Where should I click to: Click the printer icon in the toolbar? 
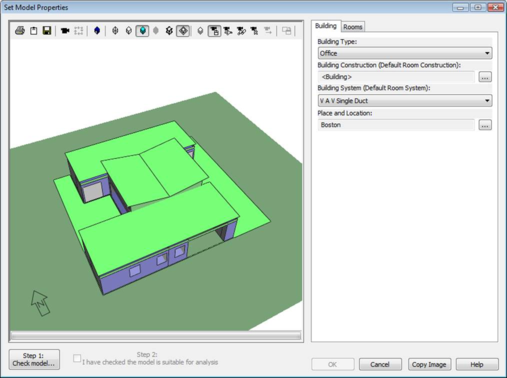[20, 31]
